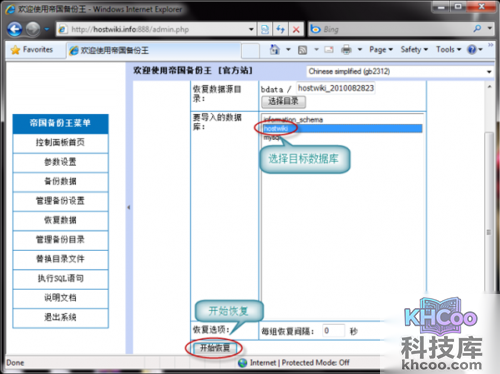This screenshot has width=500, height=374.
Task: Open Chinese simplified (gb2312) language dropdown
Action: point(399,71)
